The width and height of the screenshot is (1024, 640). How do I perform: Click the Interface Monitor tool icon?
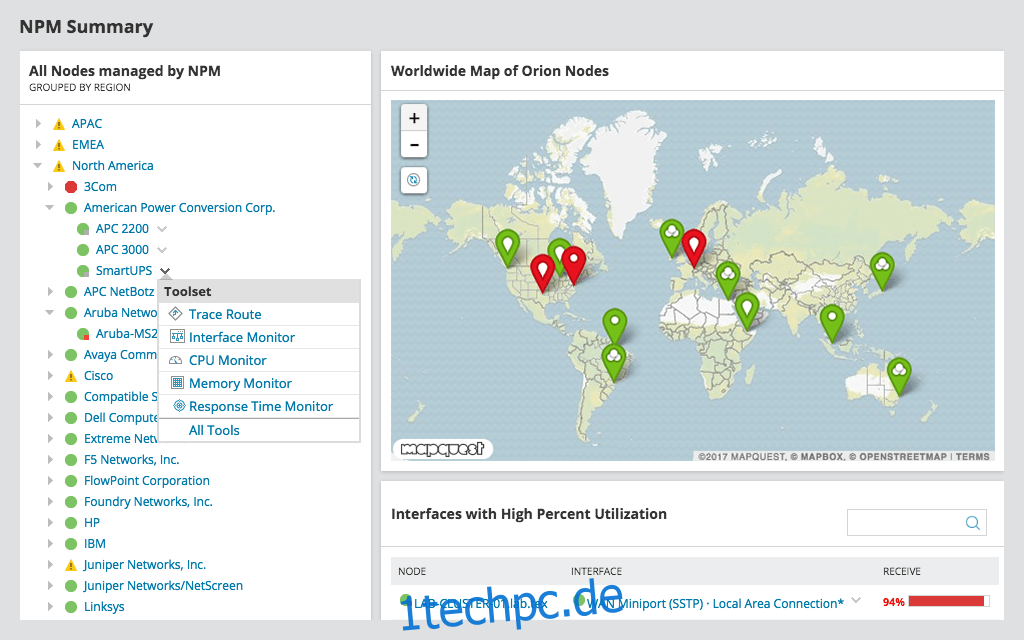tap(177, 337)
